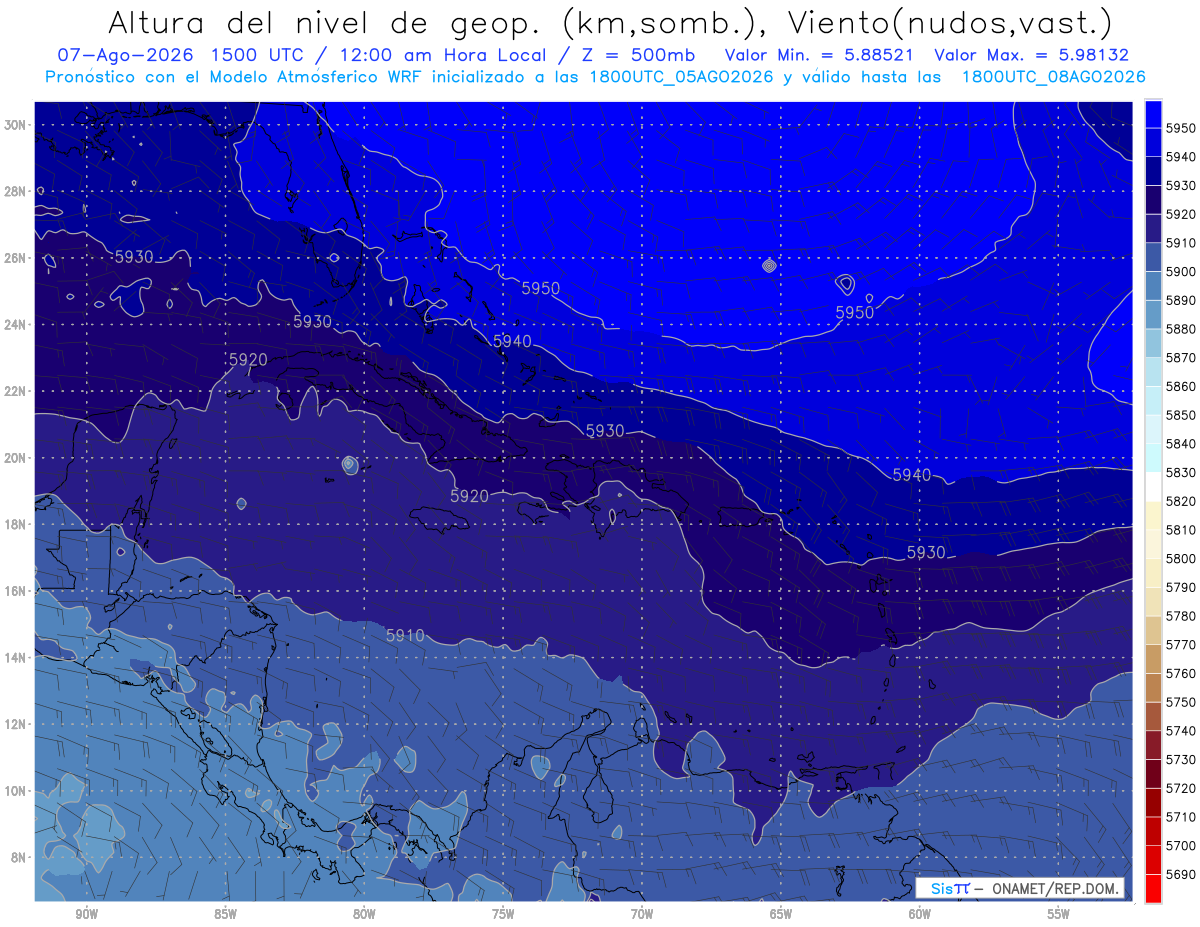
Task: Click the 75W longitude axis label
Action: click(503, 914)
